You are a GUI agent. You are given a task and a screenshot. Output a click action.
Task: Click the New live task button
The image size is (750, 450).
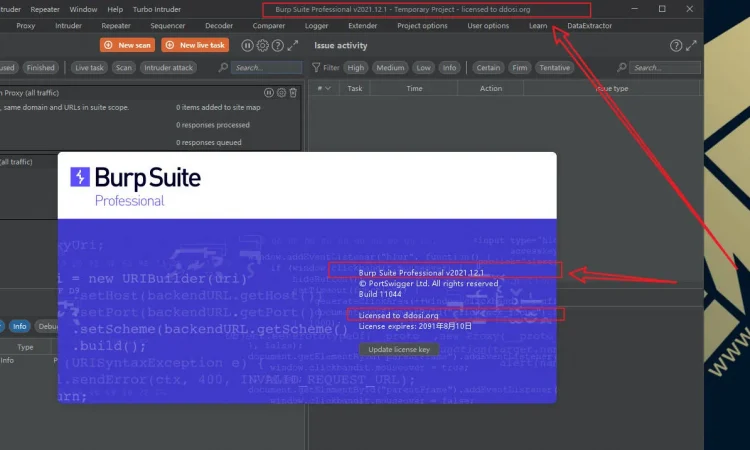click(x=195, y=45)
